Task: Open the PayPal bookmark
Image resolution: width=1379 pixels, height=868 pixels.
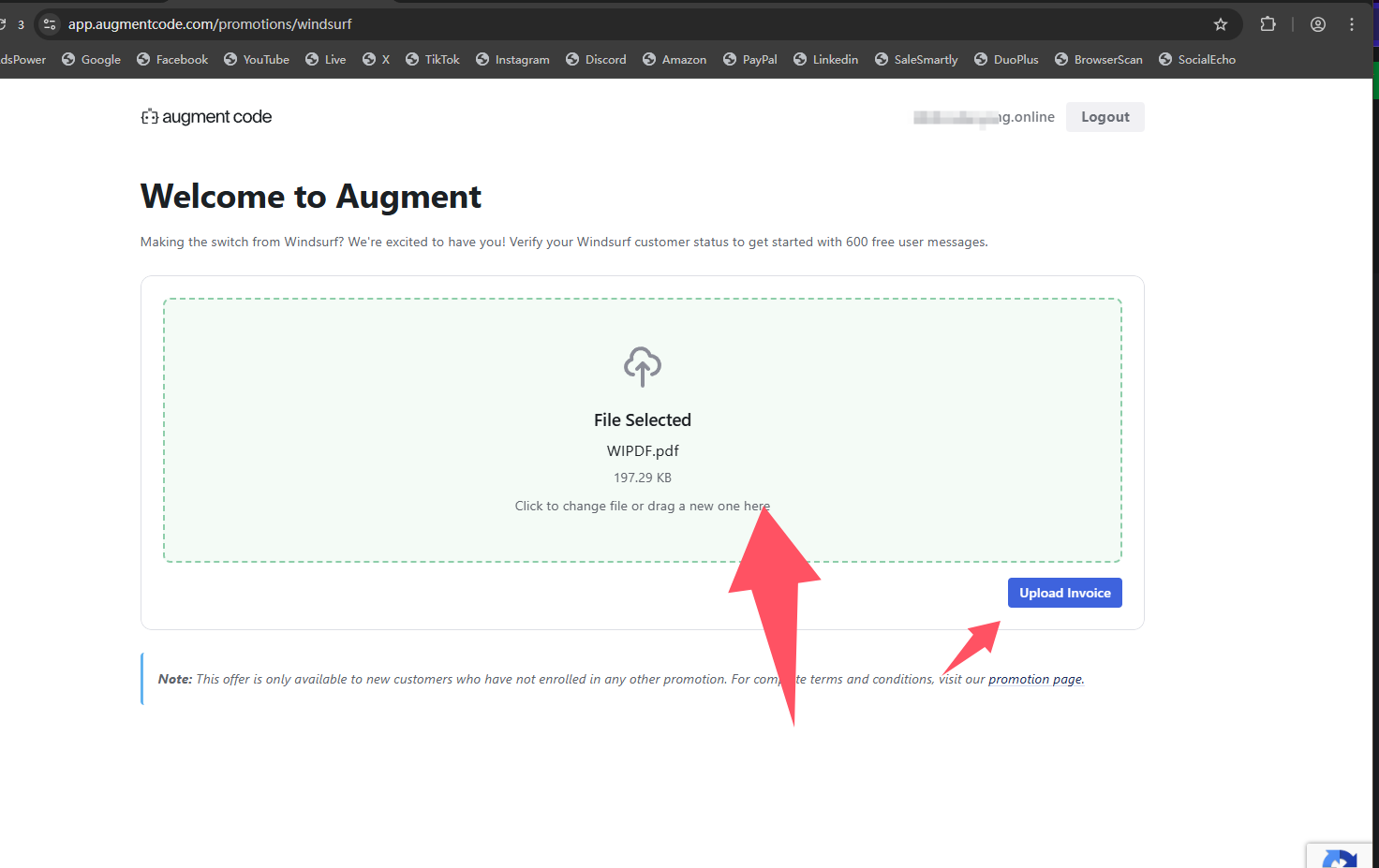Action: tap(749, 59)
